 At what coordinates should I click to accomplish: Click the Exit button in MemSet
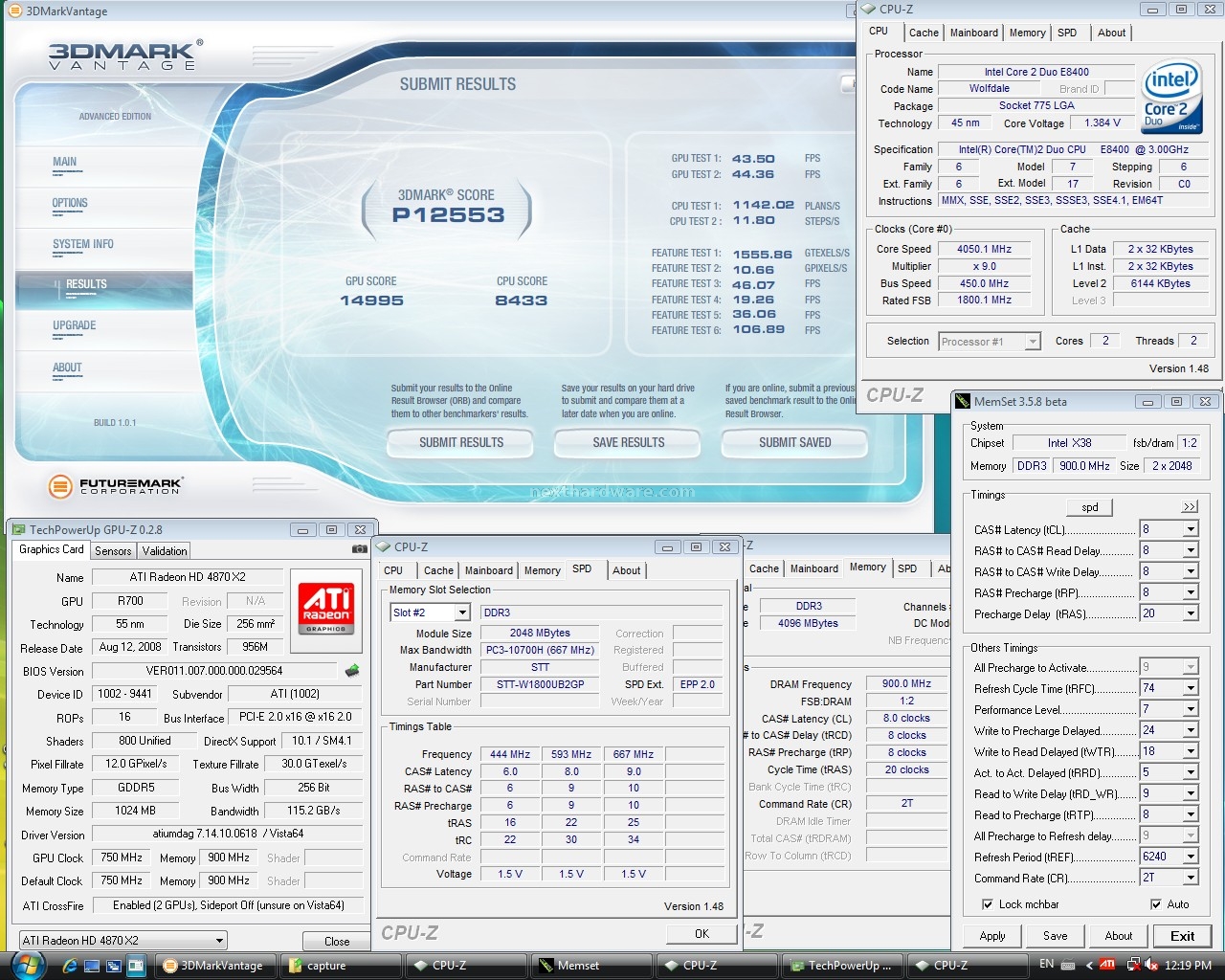1182,936
